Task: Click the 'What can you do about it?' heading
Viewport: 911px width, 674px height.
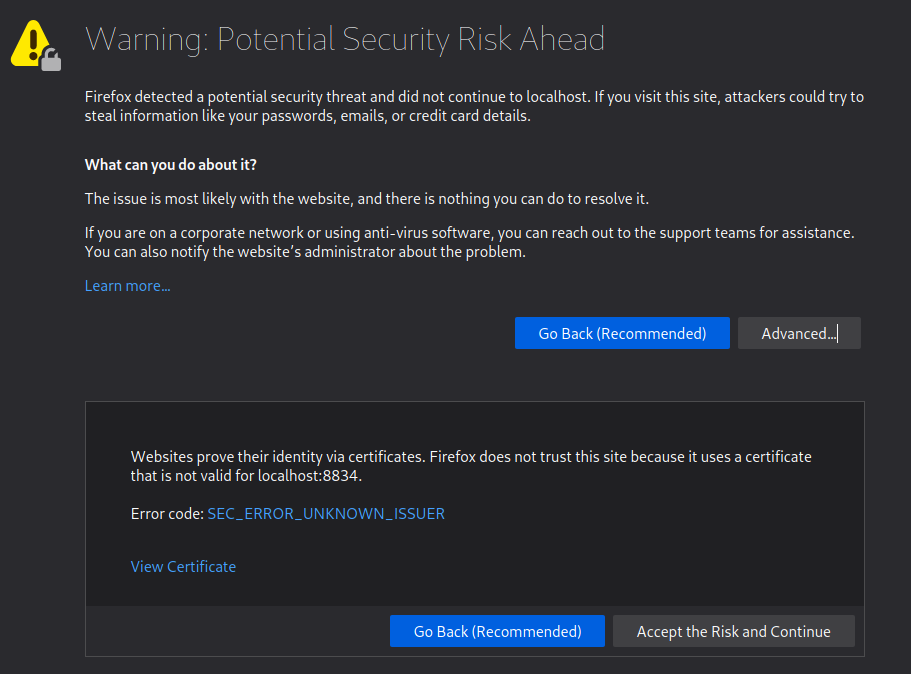Action: [x=177, y=165]
